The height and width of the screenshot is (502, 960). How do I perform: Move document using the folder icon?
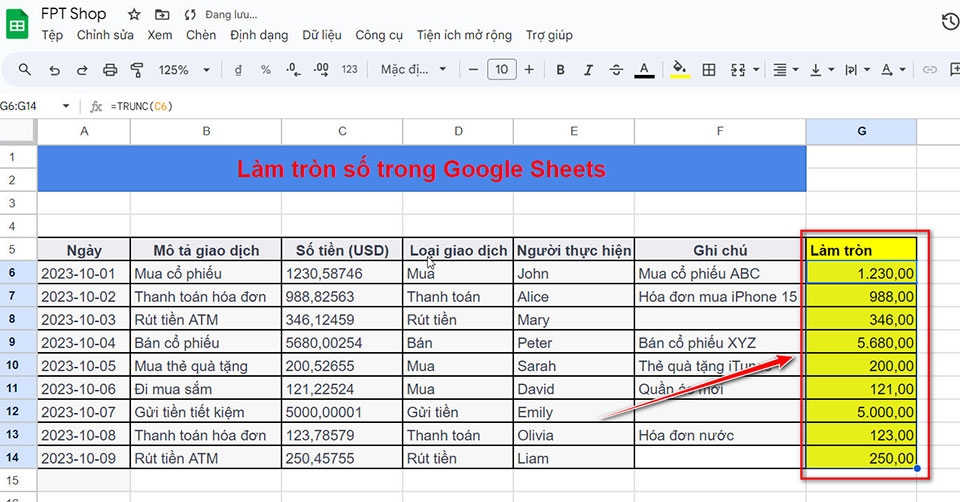tap(162, 15)
